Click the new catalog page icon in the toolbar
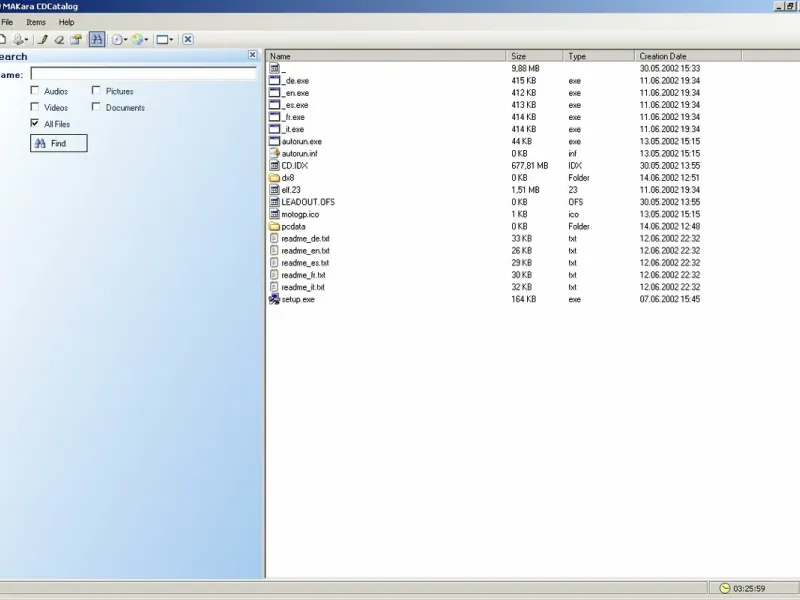800x600 pixels. point(3,39)
